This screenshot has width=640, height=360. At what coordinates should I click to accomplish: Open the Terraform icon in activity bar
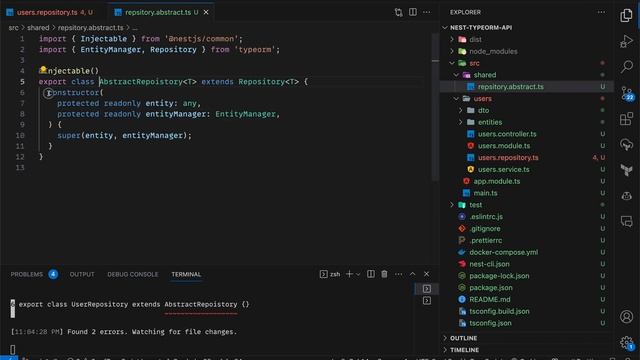pos(626,170)
